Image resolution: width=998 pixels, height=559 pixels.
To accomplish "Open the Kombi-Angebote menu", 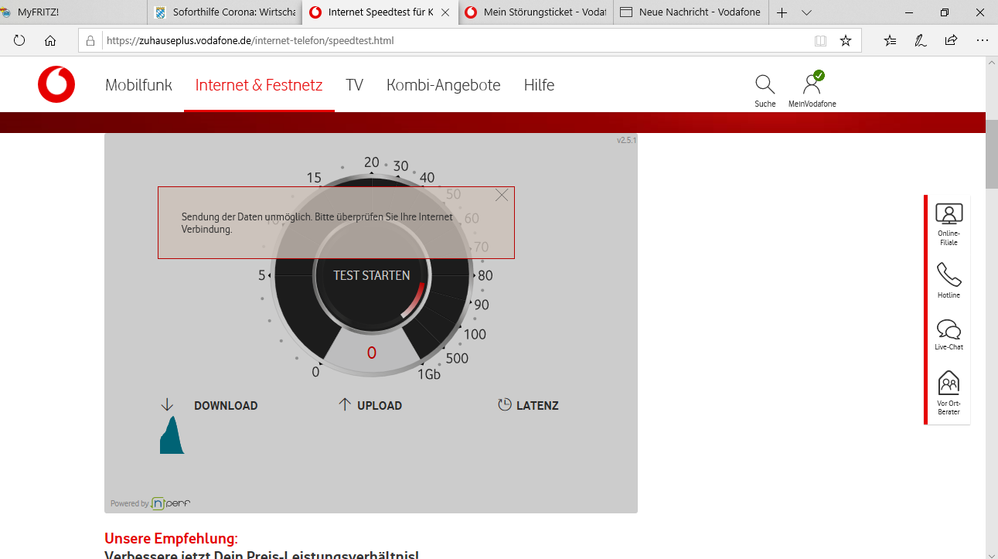I will 443,85.
